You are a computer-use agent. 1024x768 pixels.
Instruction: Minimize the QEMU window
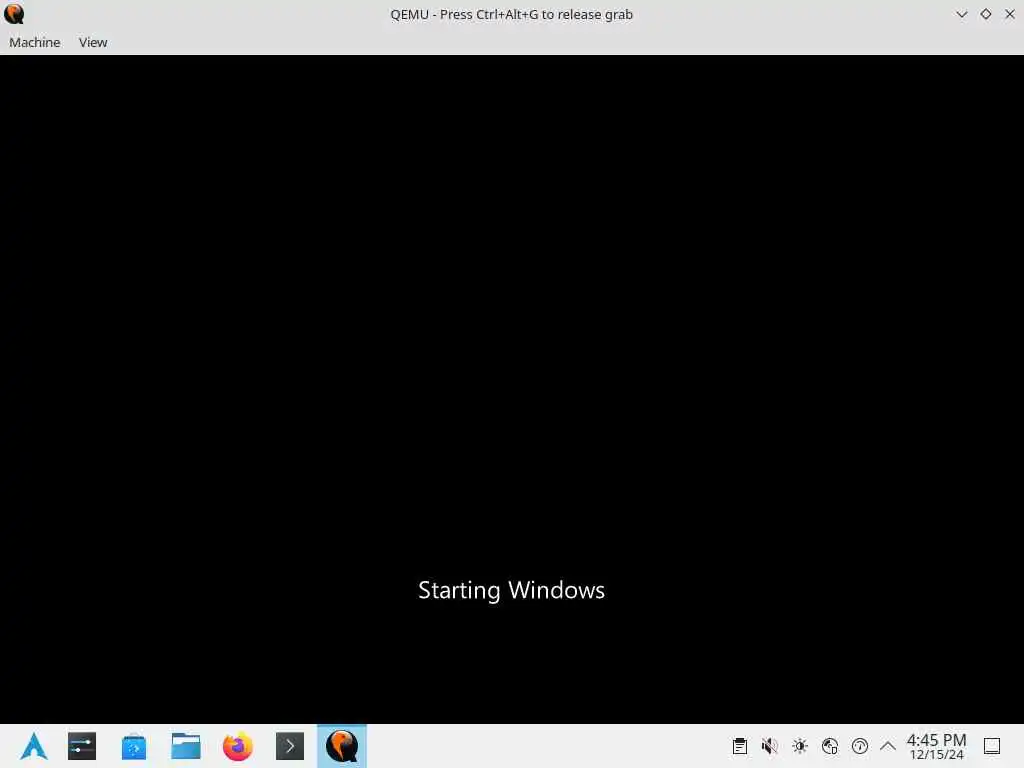click(961, 14)
